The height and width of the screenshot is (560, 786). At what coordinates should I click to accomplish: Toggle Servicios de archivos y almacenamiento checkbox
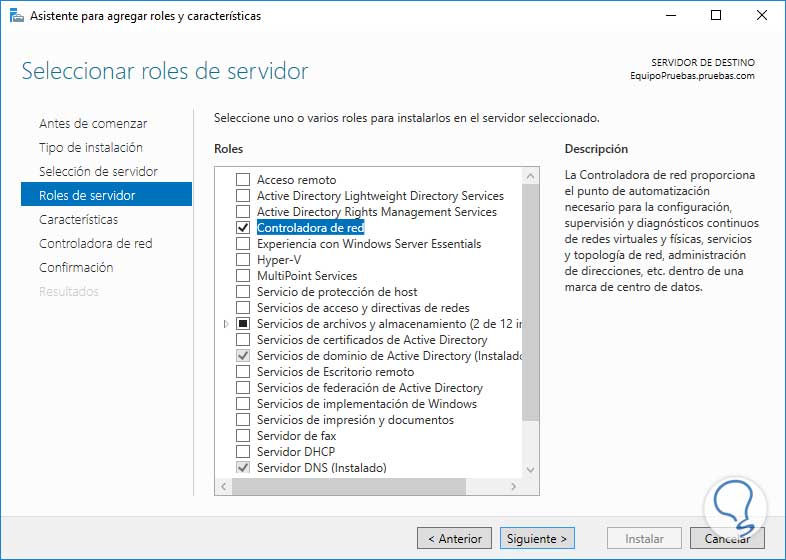243,324
